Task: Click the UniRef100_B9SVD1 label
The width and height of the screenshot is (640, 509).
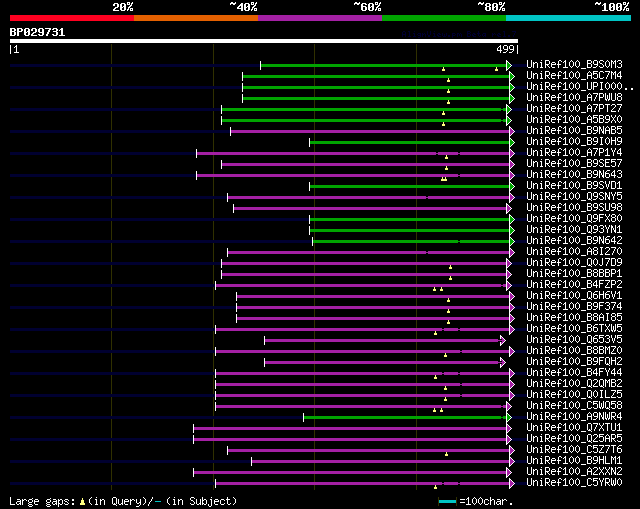Action: 574,185
